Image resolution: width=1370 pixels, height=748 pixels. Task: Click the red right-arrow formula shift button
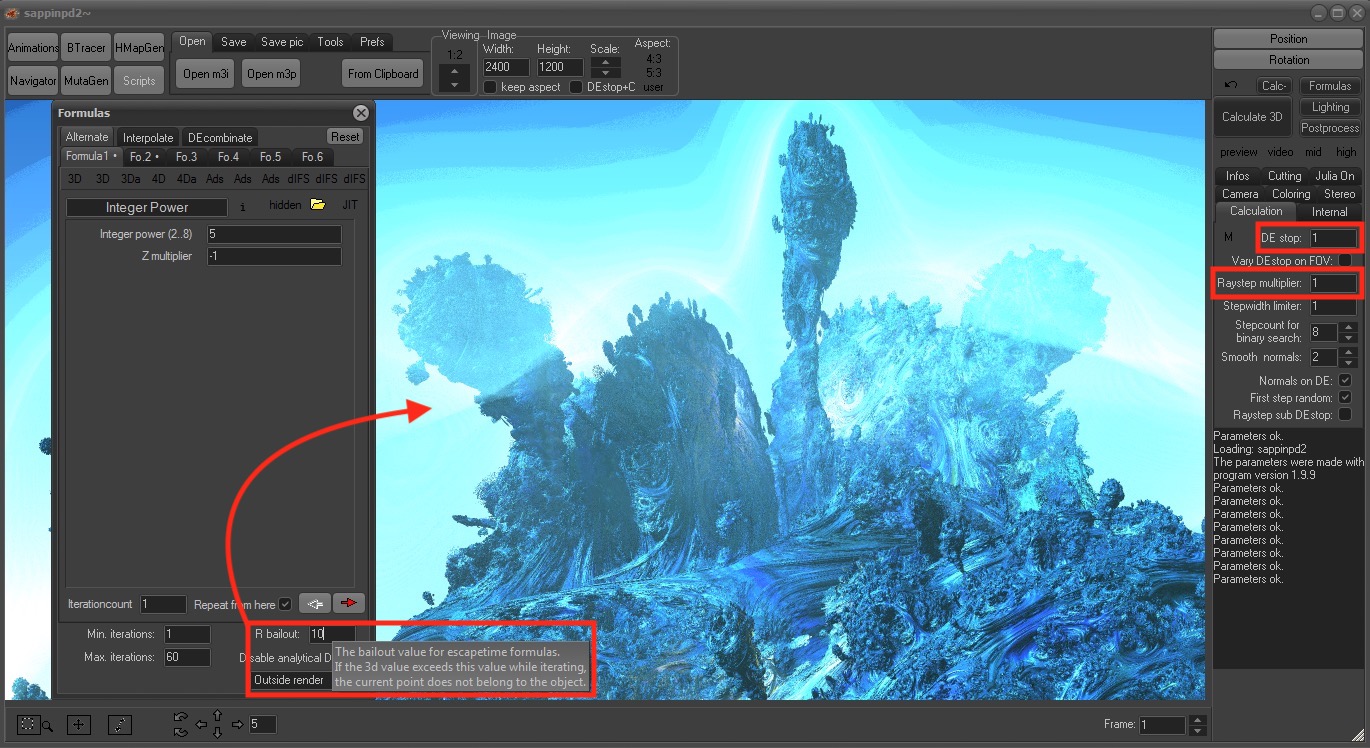349,603
